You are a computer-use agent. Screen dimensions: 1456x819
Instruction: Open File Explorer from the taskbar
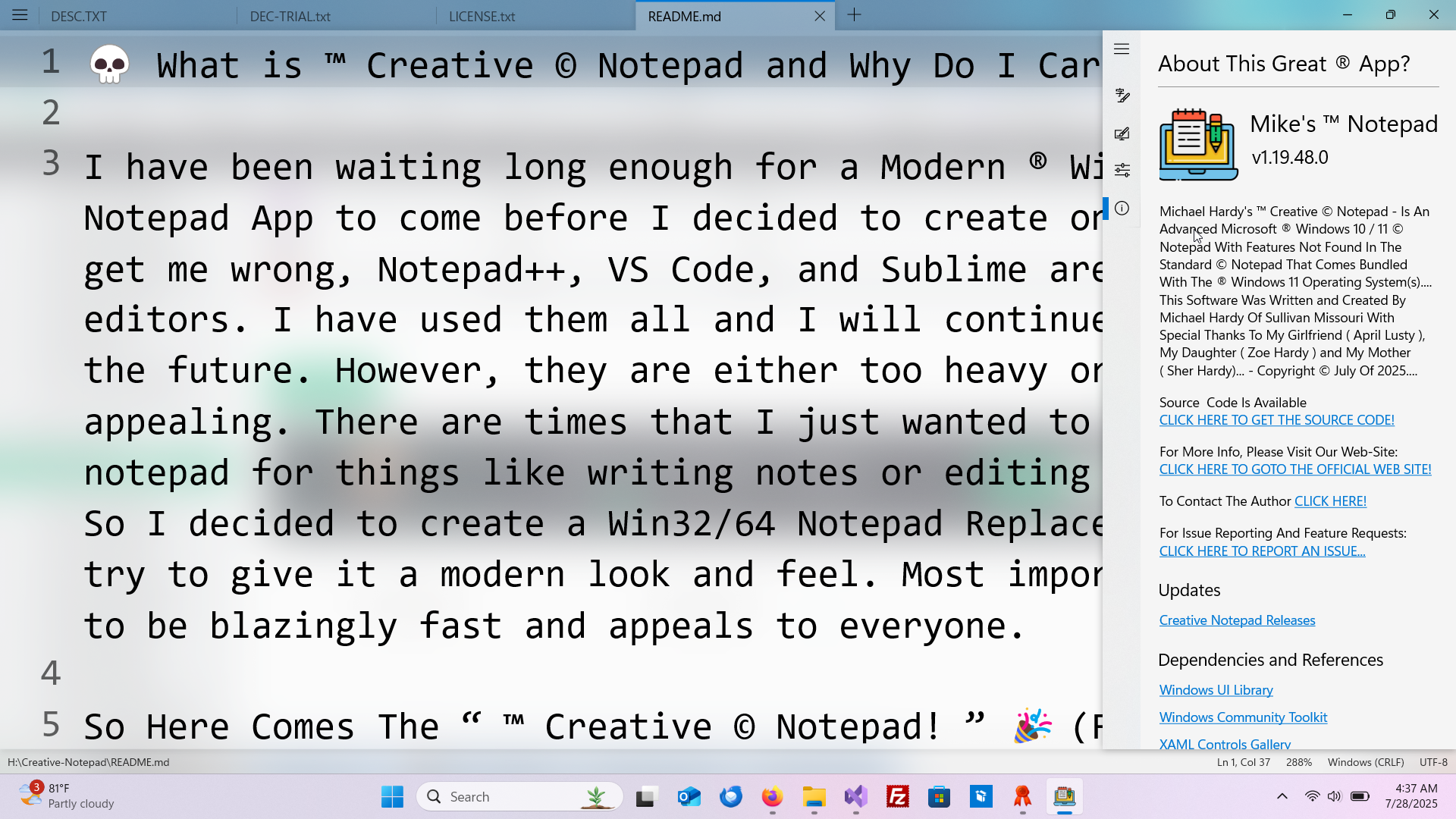tap(814, 797)
